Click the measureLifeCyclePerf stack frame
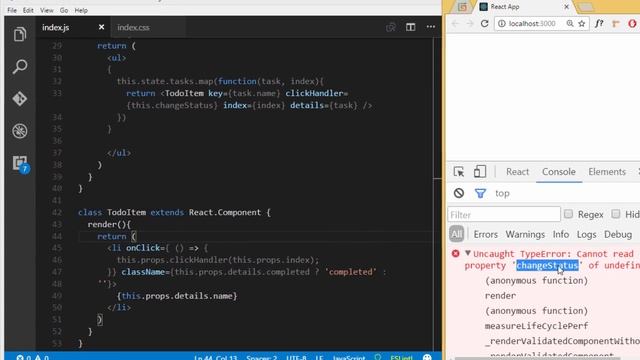 coord(536,326)
